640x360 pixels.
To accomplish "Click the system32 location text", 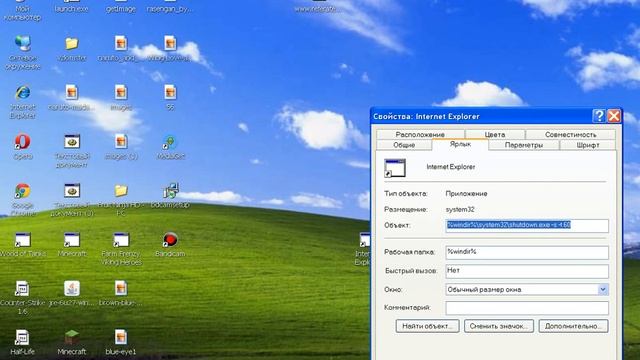I will [460, 209].
